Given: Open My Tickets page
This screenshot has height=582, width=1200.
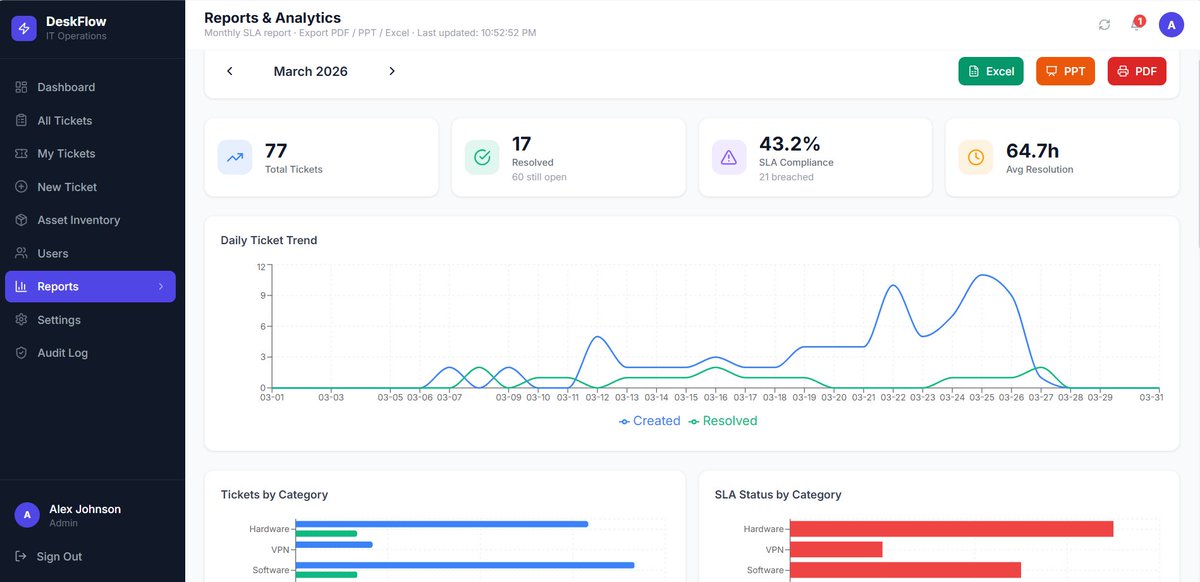Looking at the screenshot, I should click(90, 153).
